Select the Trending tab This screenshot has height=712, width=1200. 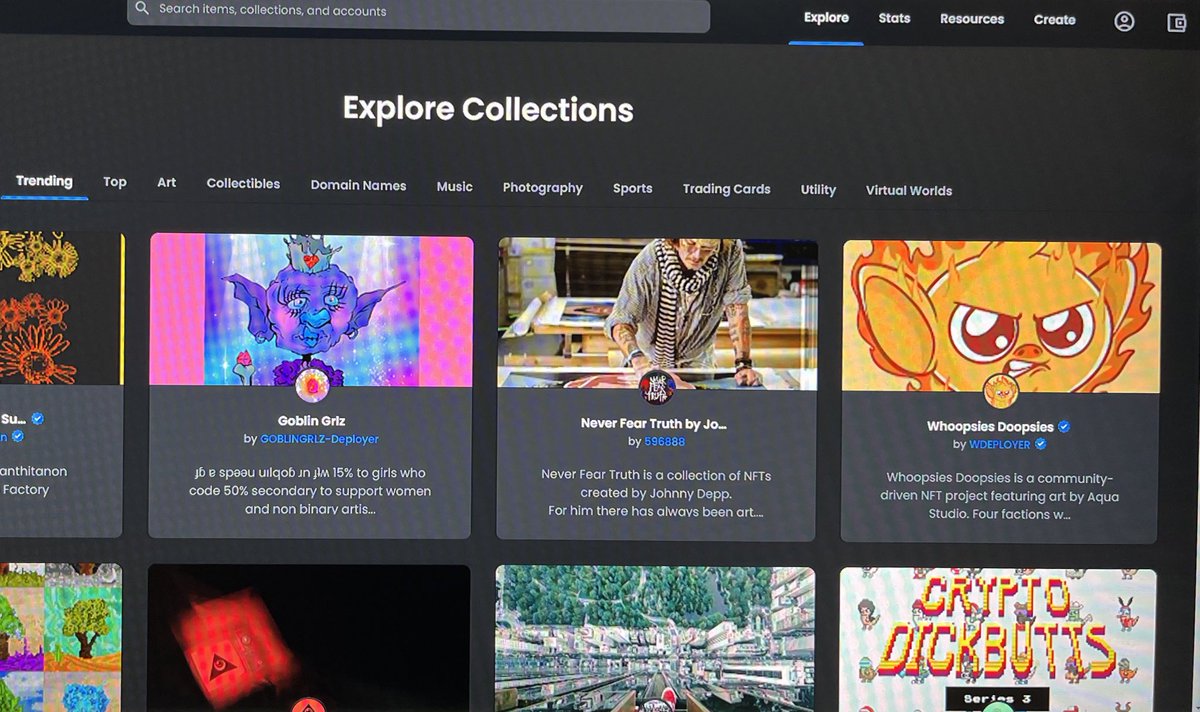click(x=44, y=181)
